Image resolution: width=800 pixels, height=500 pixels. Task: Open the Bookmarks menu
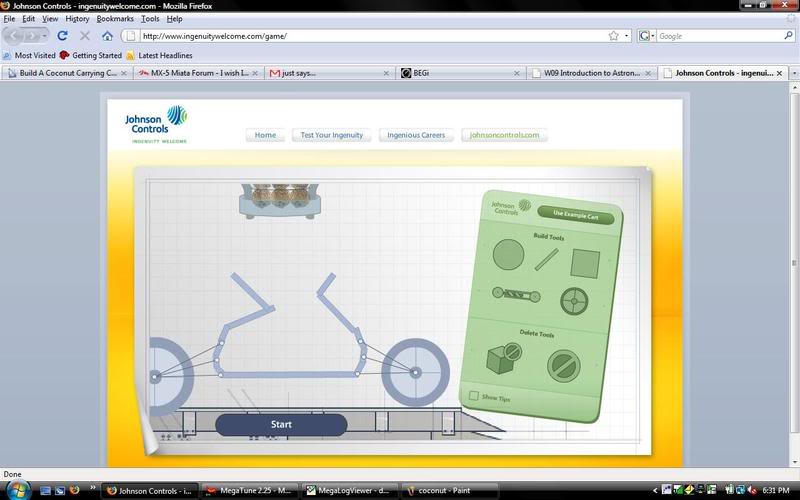tap(115, 19)
